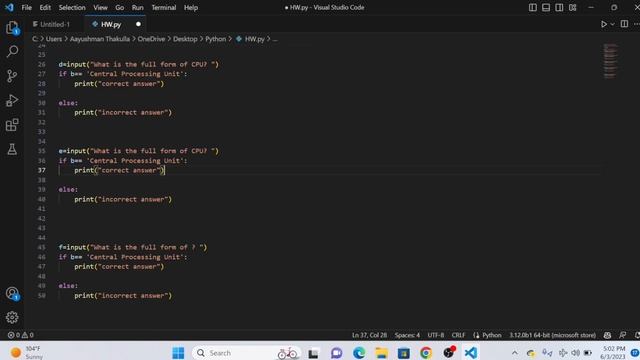
Task: Show errors and warnings in the status bar
Action: [20, 335]
